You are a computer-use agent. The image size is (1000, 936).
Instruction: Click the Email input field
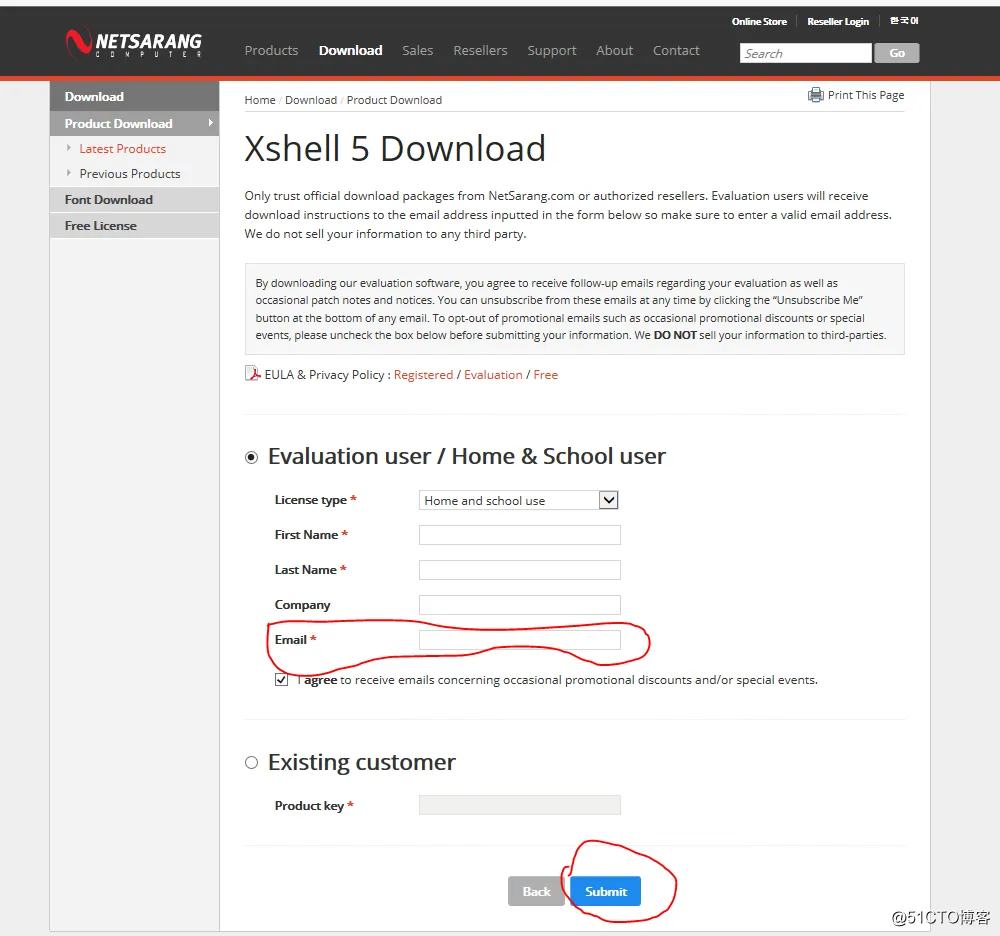click(x=520, y=640)
